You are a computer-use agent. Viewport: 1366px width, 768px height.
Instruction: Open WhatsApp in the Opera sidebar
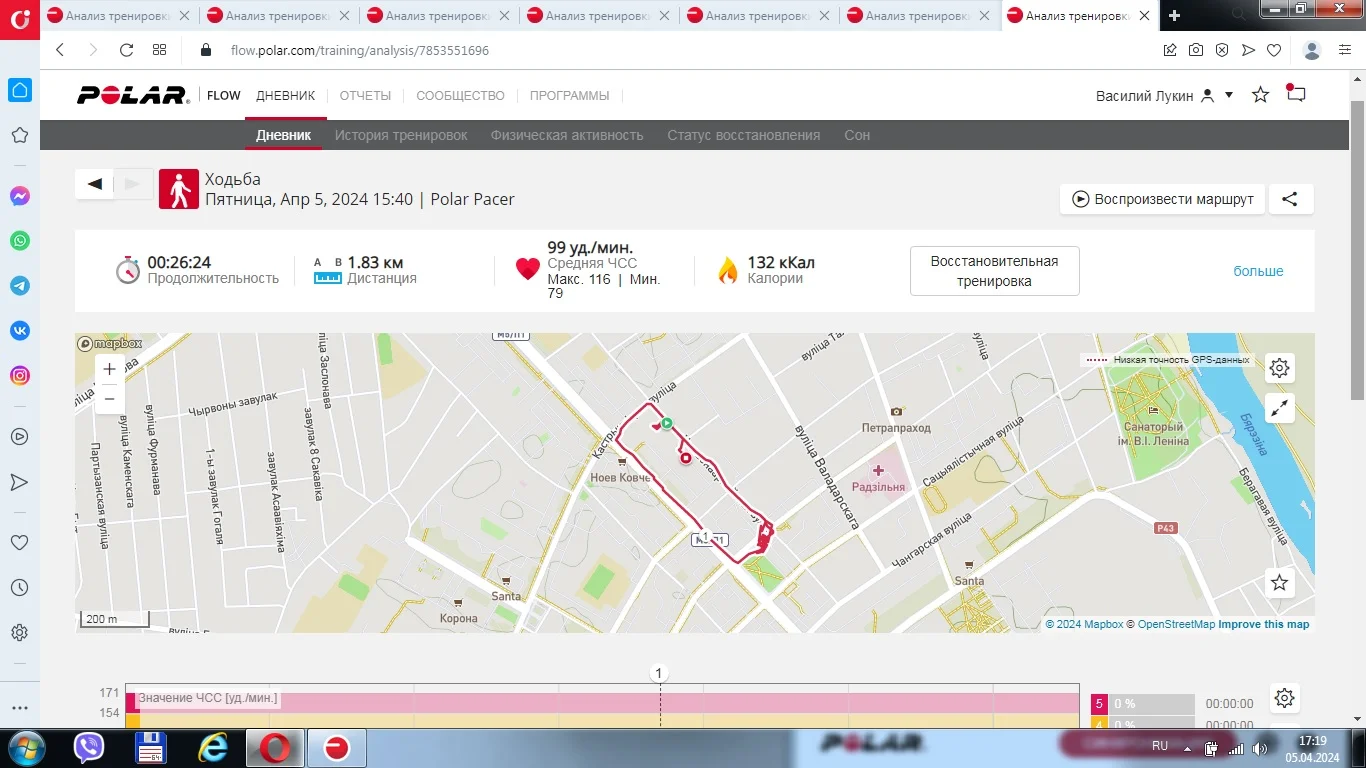19,241
